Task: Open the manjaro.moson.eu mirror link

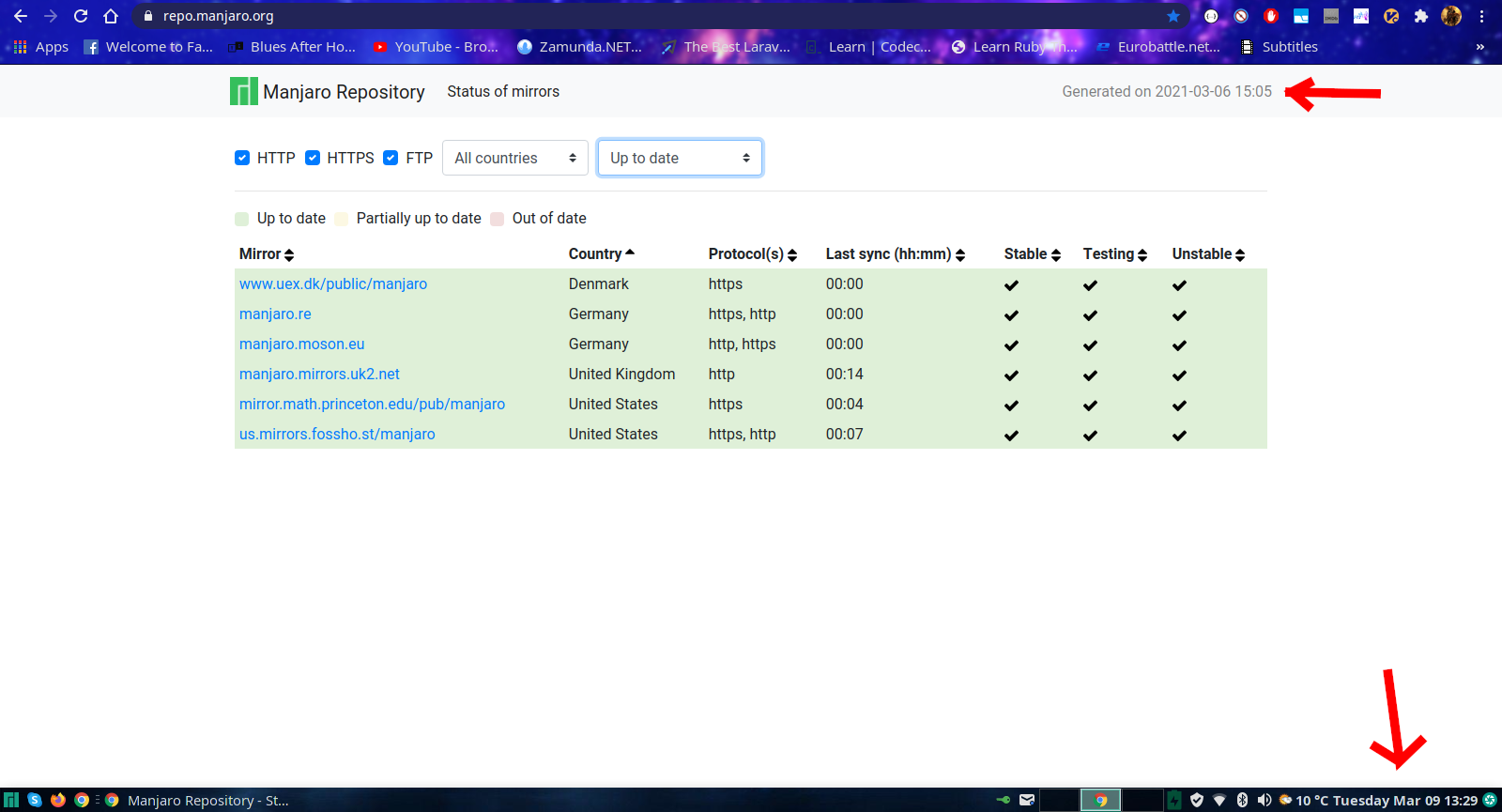Action: (x=301, y=345)
